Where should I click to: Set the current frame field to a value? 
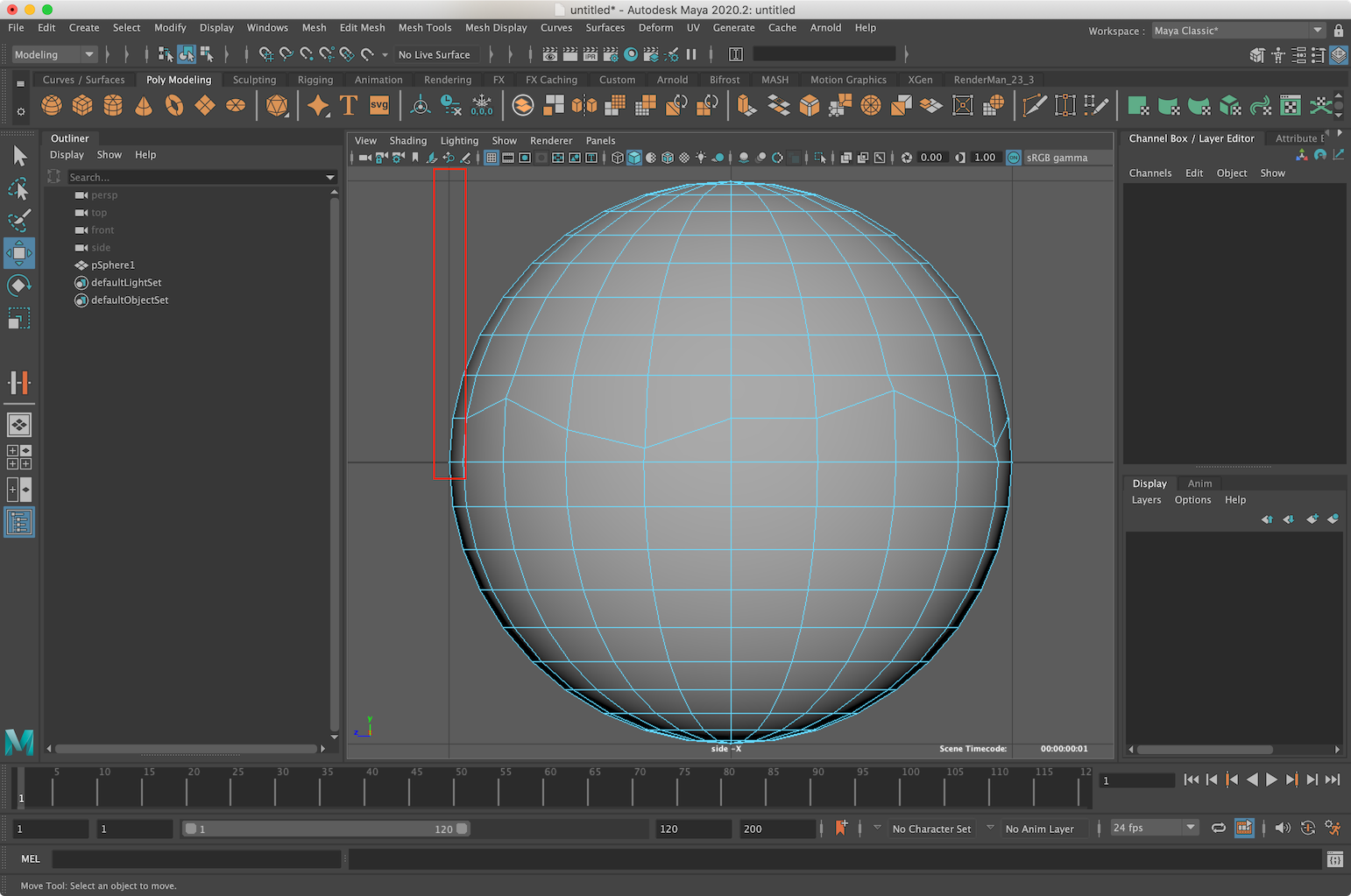click(x=1136, y=780)
